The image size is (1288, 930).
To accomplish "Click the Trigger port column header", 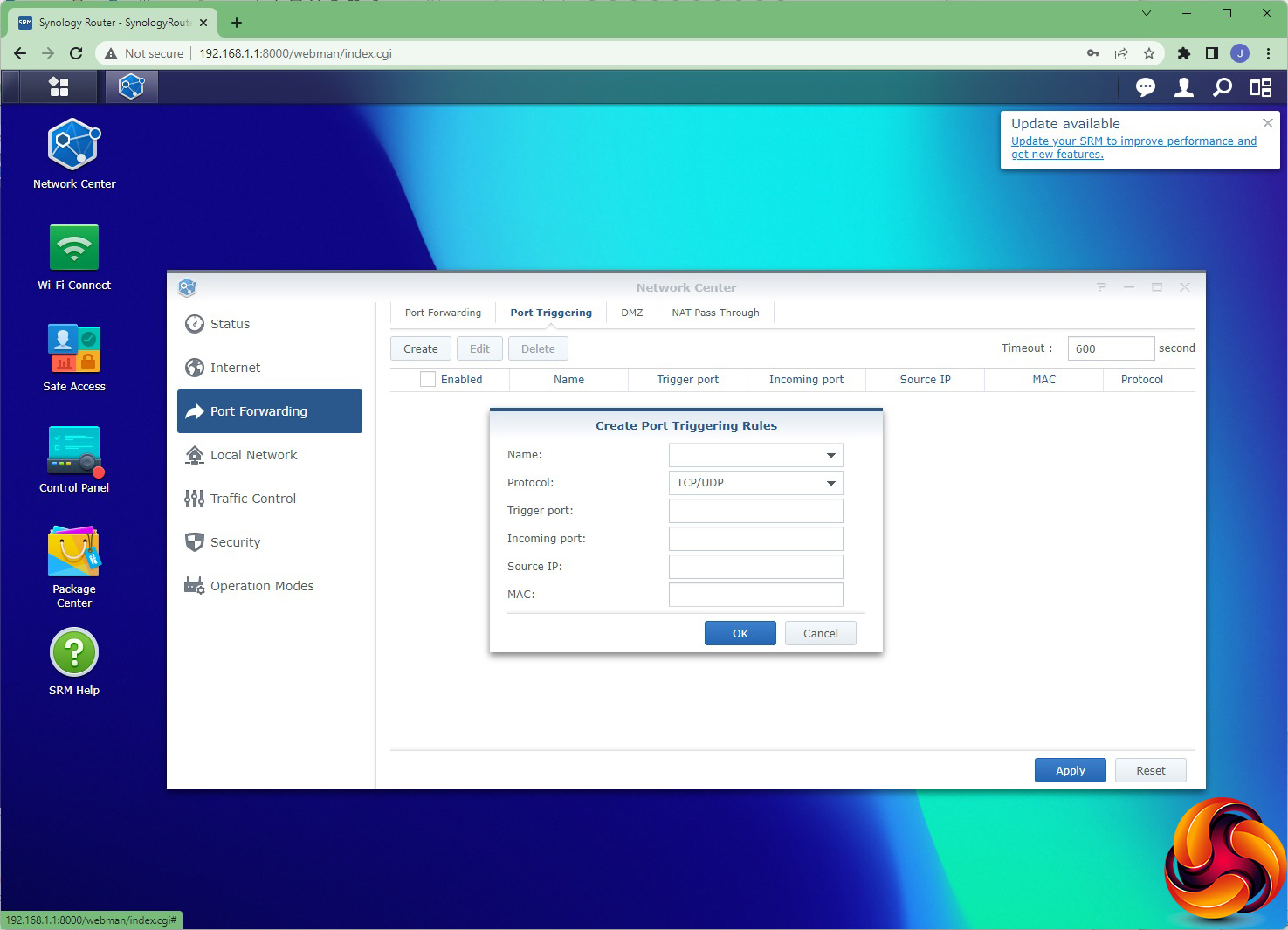I will (x=687, y=379).
